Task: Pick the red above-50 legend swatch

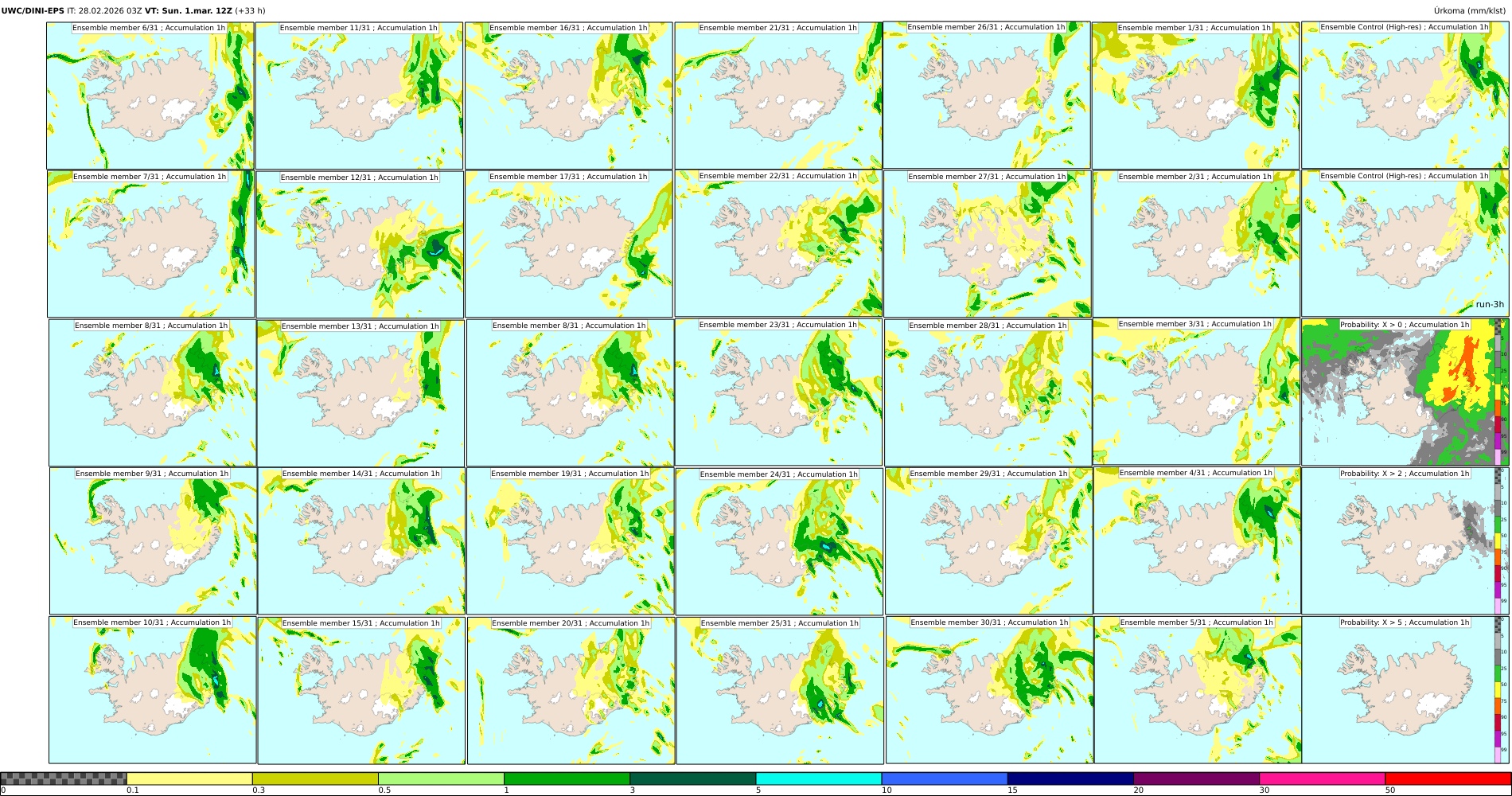Action: tap(1448, 778)
